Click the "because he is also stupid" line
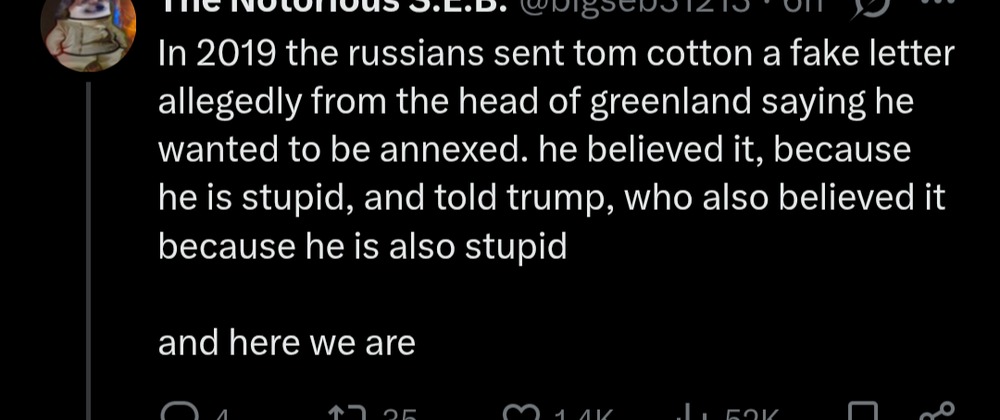The height and width of the screenshot is (420, 1000). pyautogui.click(x=362, y=246)
